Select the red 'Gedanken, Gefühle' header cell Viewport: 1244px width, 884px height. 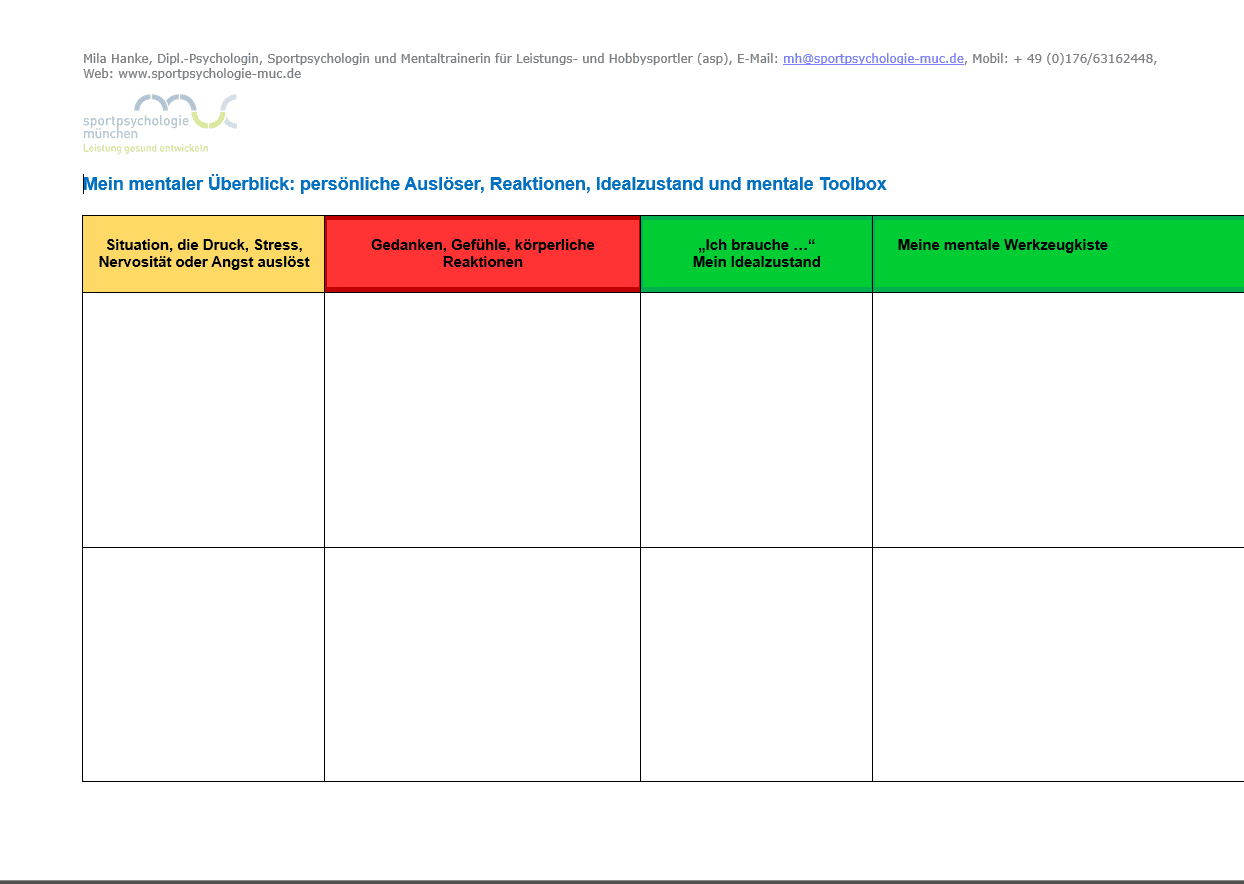click(x=482, y=254)
